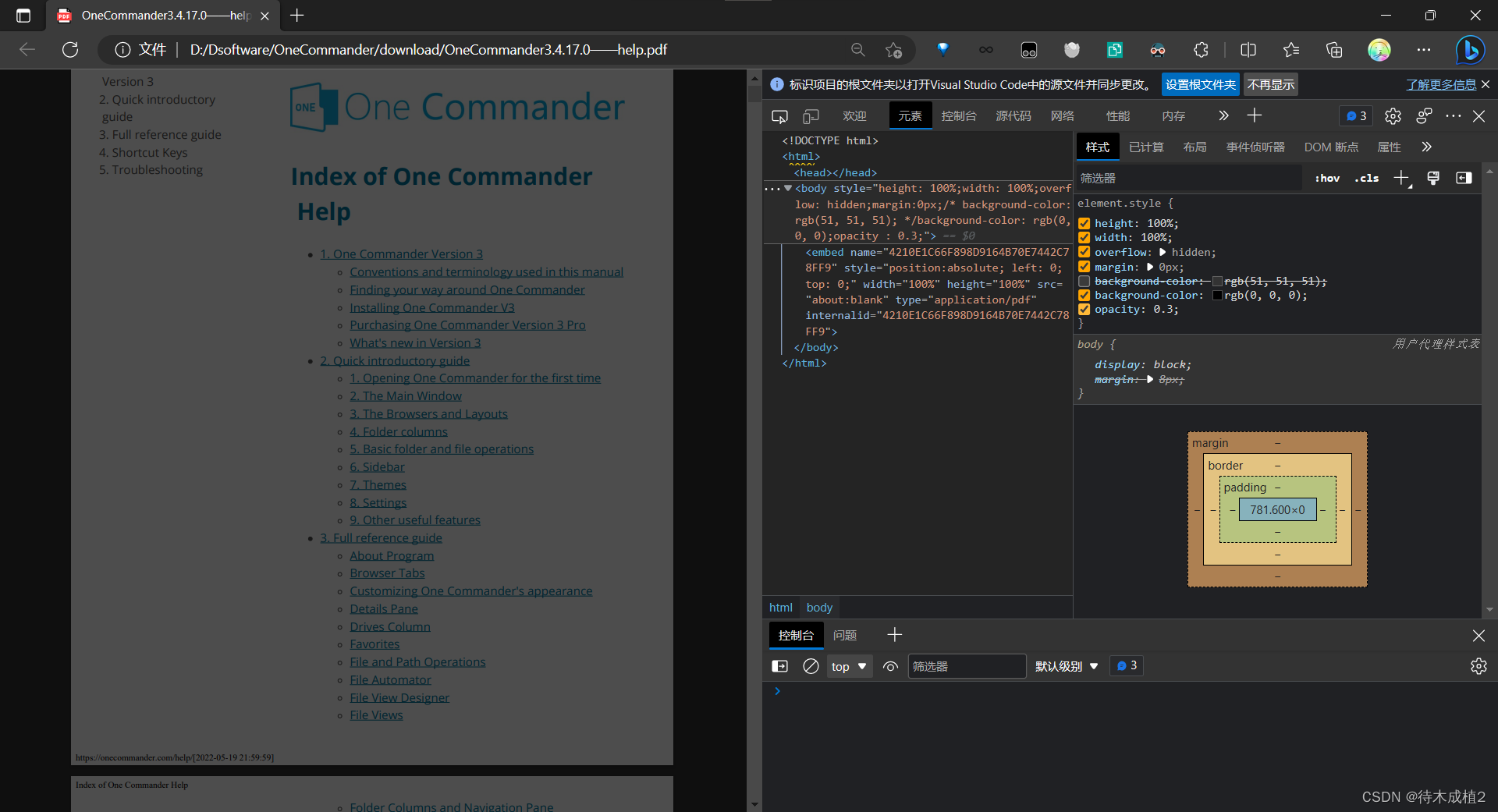This screenshot has height=812, width=1498.
Task: Switch to the 网络 tab
Action: 1063,115
